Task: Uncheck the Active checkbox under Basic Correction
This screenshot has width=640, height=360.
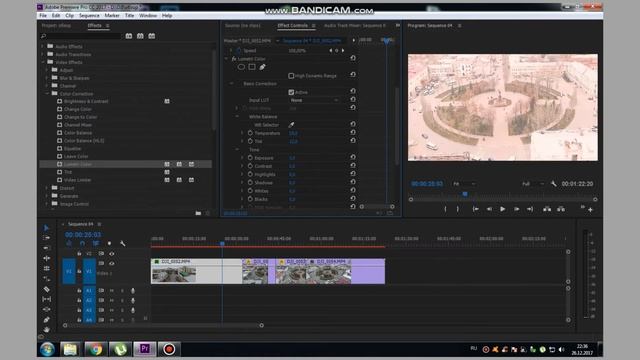Action: pos(291,92)
